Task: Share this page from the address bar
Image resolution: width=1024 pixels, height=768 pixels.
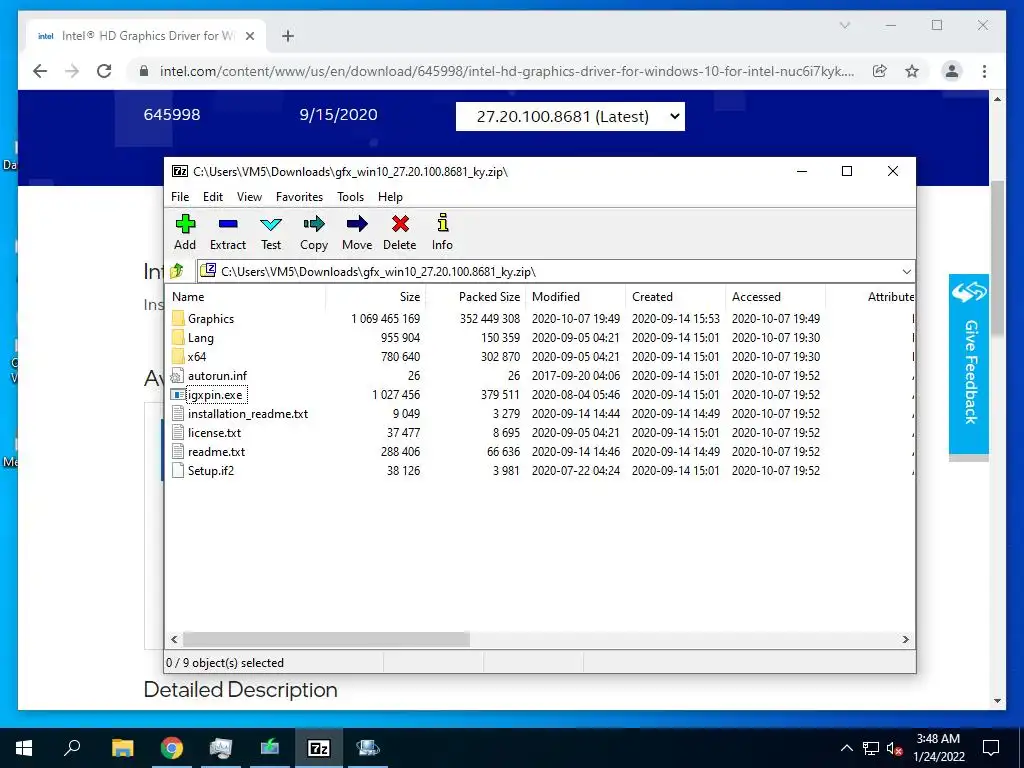Action: click(x=880, y=71)
